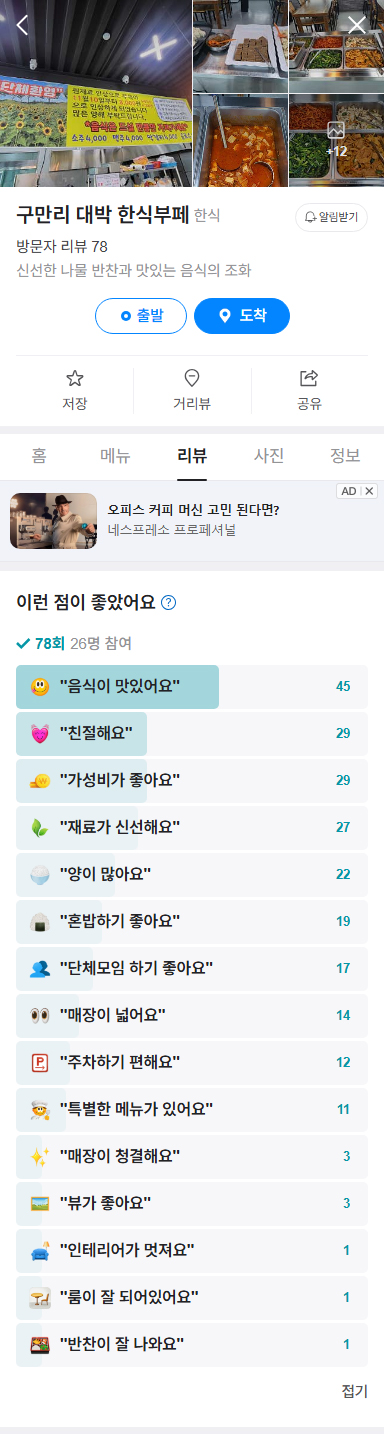Tap the 한식 category label
384x1434 pixels.
207,216
